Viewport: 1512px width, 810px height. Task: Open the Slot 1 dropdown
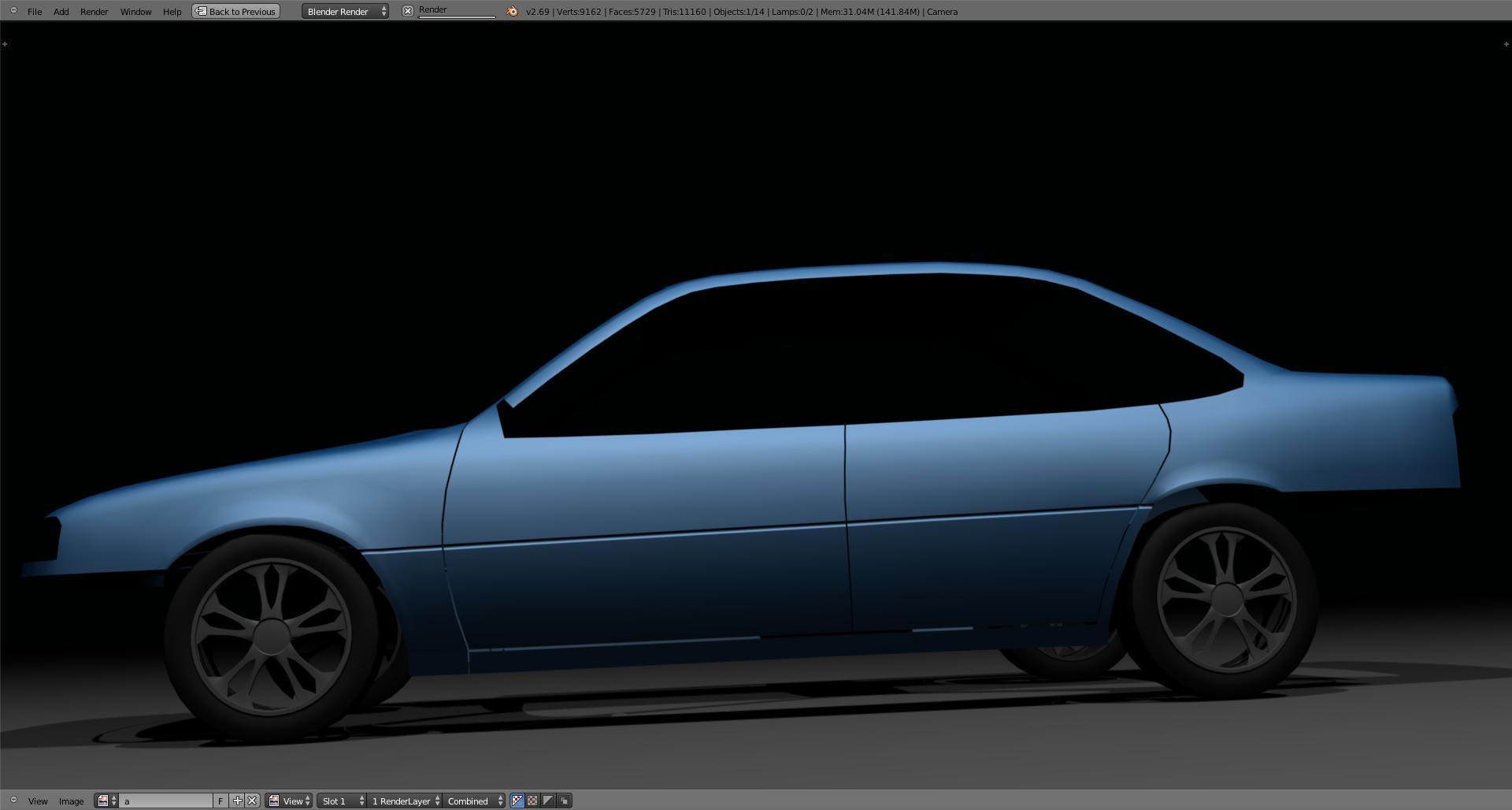343,801
